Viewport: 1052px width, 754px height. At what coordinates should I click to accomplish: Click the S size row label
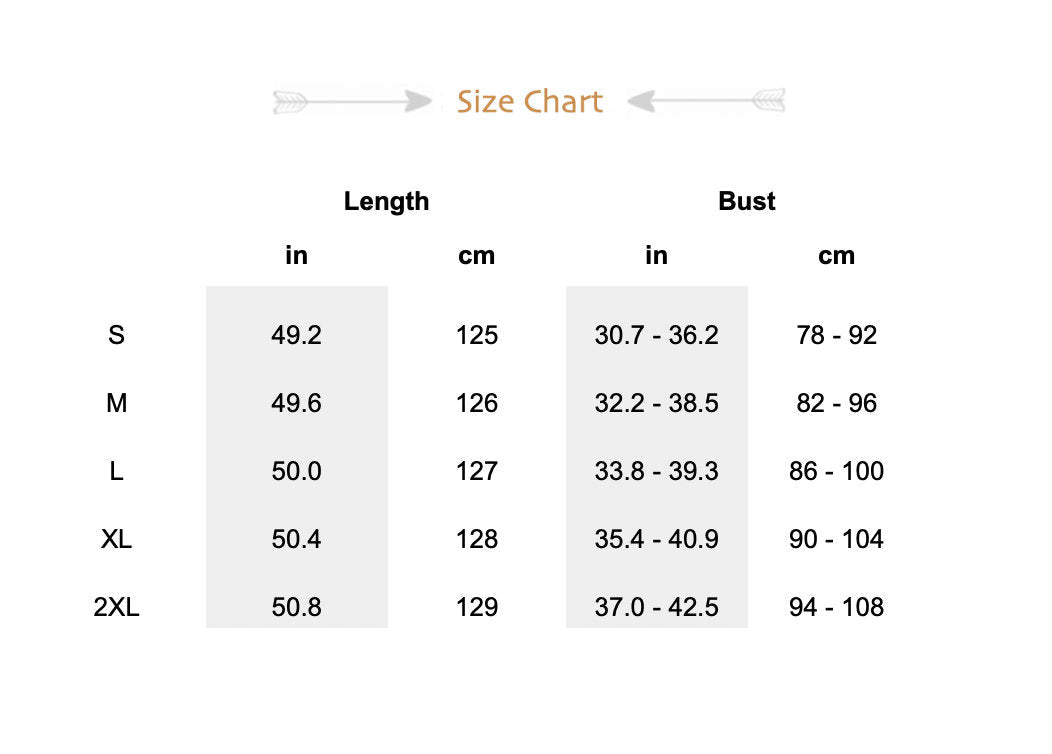coord(116,335)
